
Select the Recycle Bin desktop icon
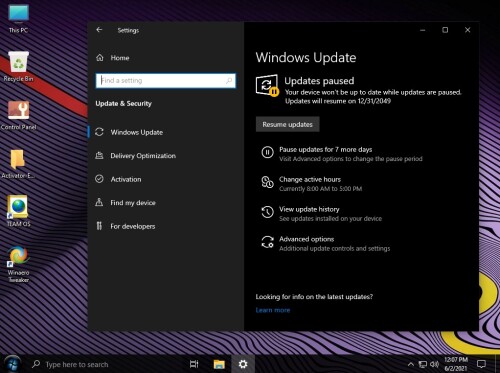pyautogui.click(x=18, y=67)
